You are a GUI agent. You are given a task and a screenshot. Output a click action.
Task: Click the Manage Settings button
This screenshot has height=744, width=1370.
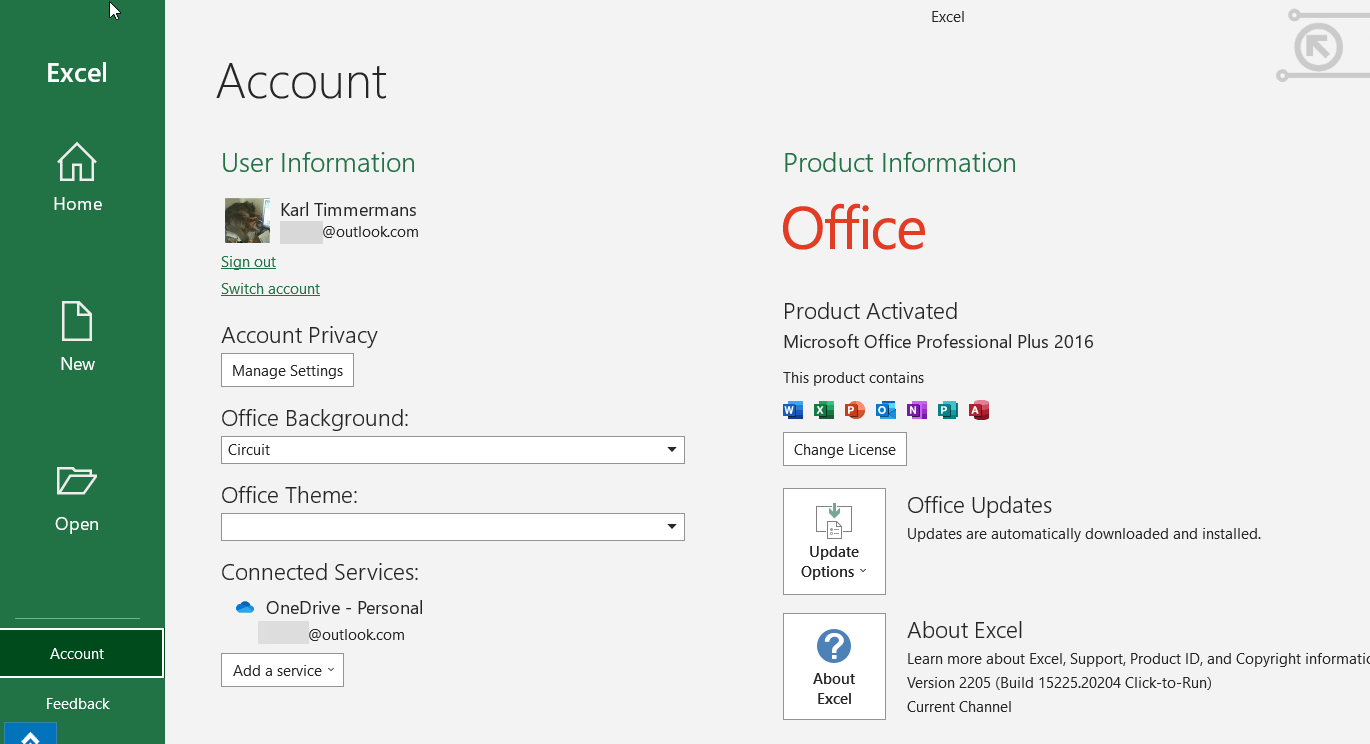point(287,370)
